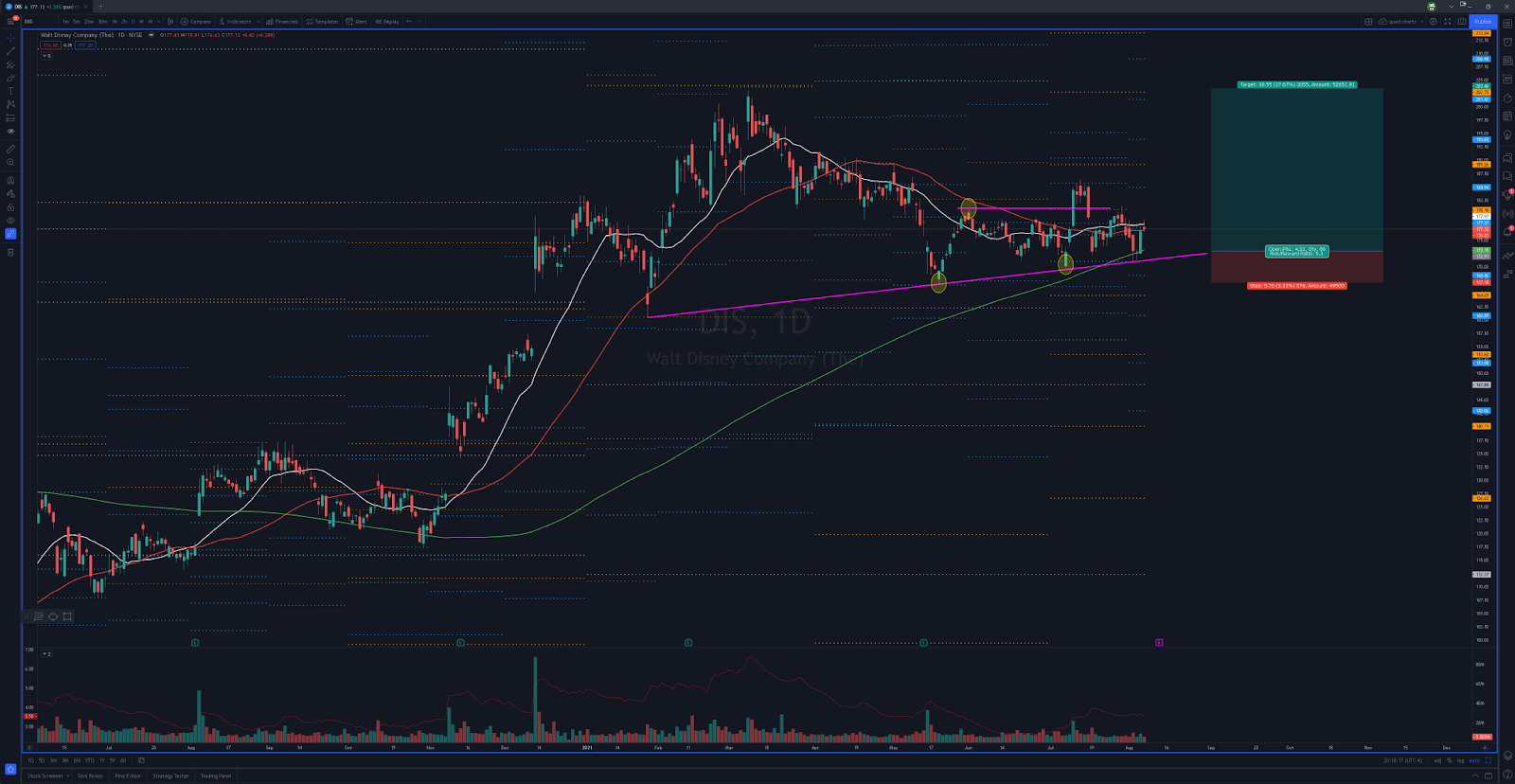The width and height of the screenshot is (1515, 784).
Task: Select the crosshair cursor tool
Action: coord(10,38)
